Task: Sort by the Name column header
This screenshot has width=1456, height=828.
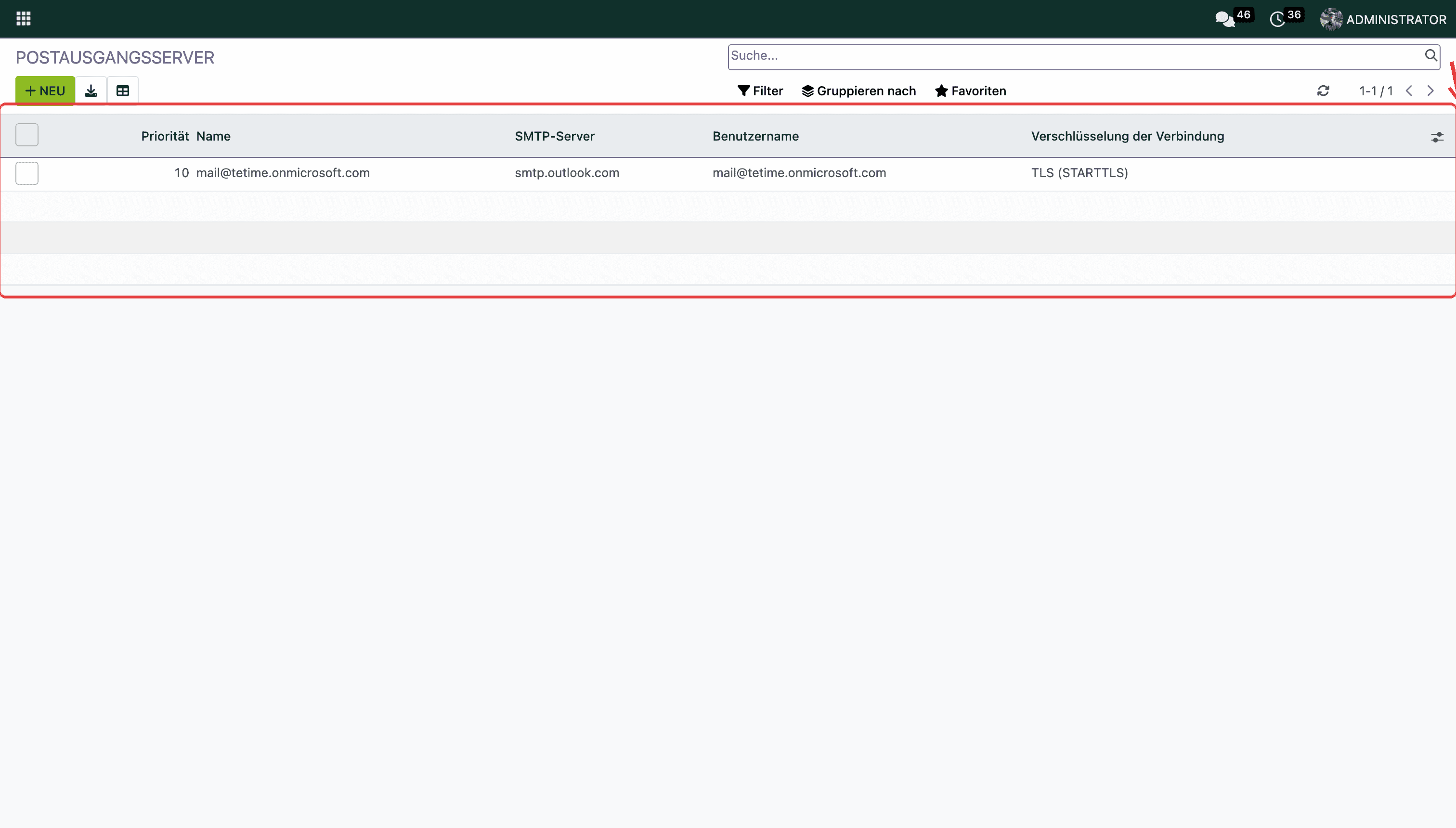Action: pos(213,136)
